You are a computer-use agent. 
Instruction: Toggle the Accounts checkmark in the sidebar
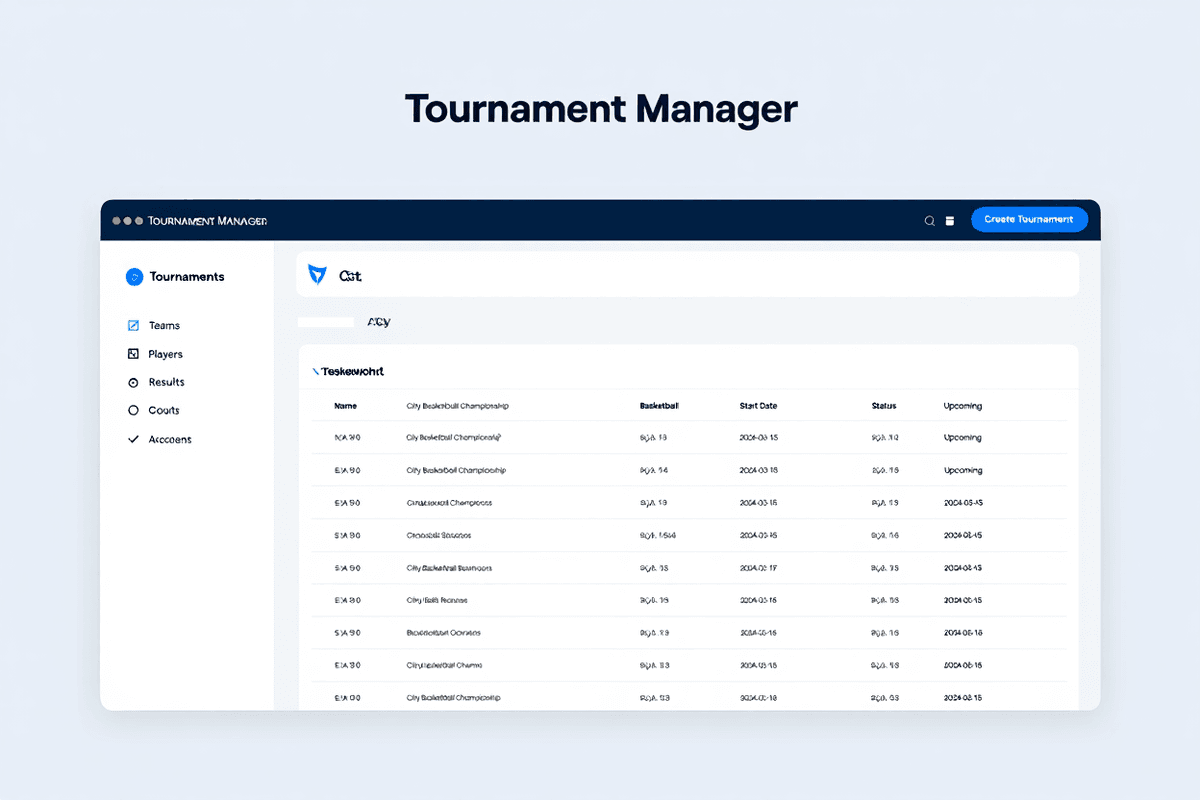pyautogui.click(x=133, y=438)
